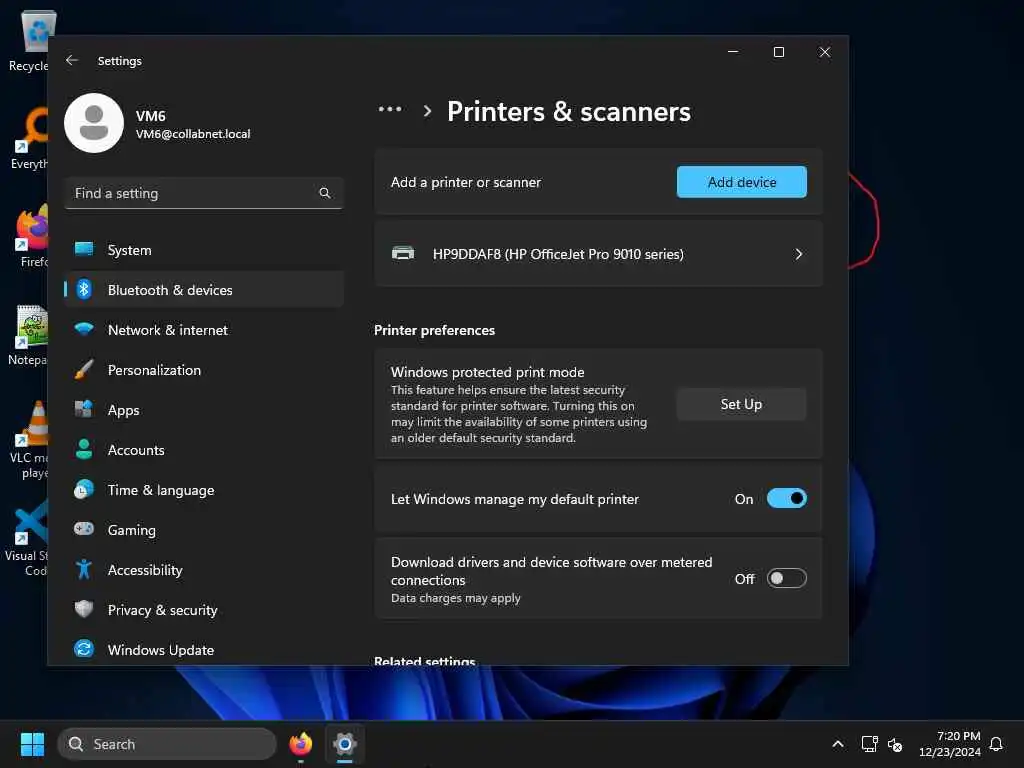Click the Privacy & security shield icon
Image resolution: width=1024 pixels, height=768 pixels.
84,609
